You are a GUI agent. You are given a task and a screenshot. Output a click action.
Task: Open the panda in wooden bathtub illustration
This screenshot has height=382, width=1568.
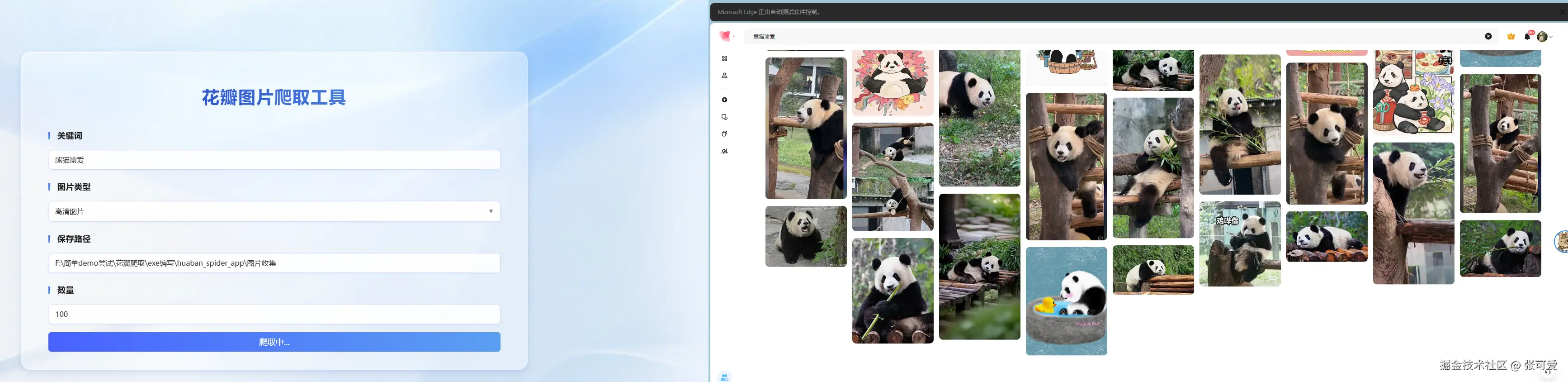1066,67
